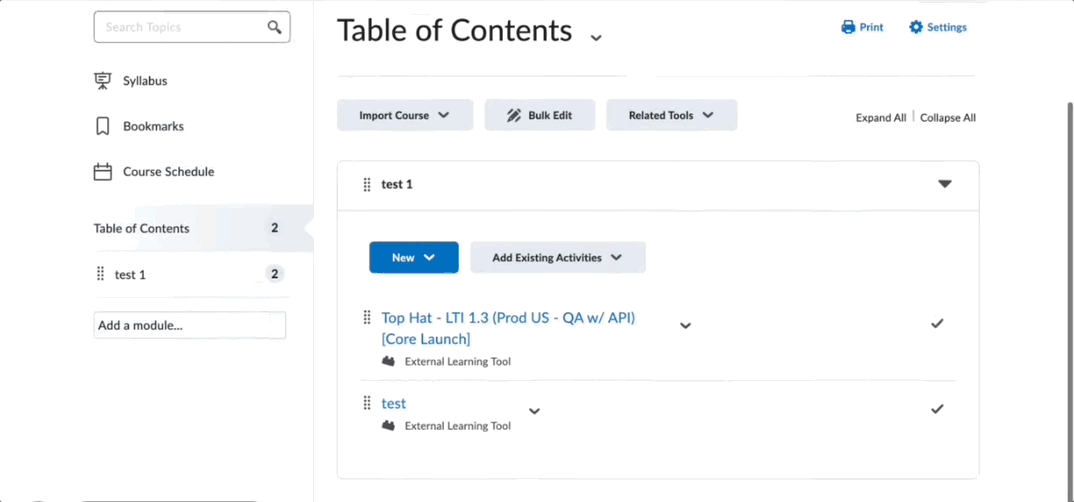Viewport: 1074px width, 502px height.
Task: Grab the drag handle beside test 1 module header
Action: [367, 185]
